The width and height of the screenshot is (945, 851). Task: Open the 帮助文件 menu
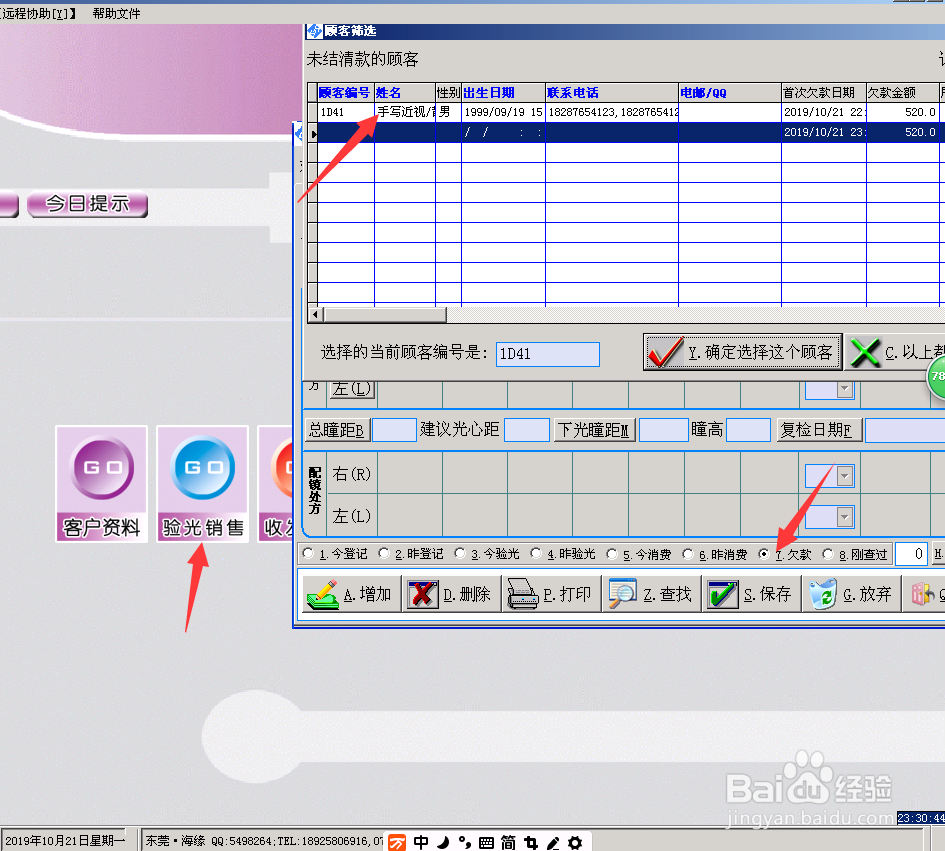(x=116, y=13)
